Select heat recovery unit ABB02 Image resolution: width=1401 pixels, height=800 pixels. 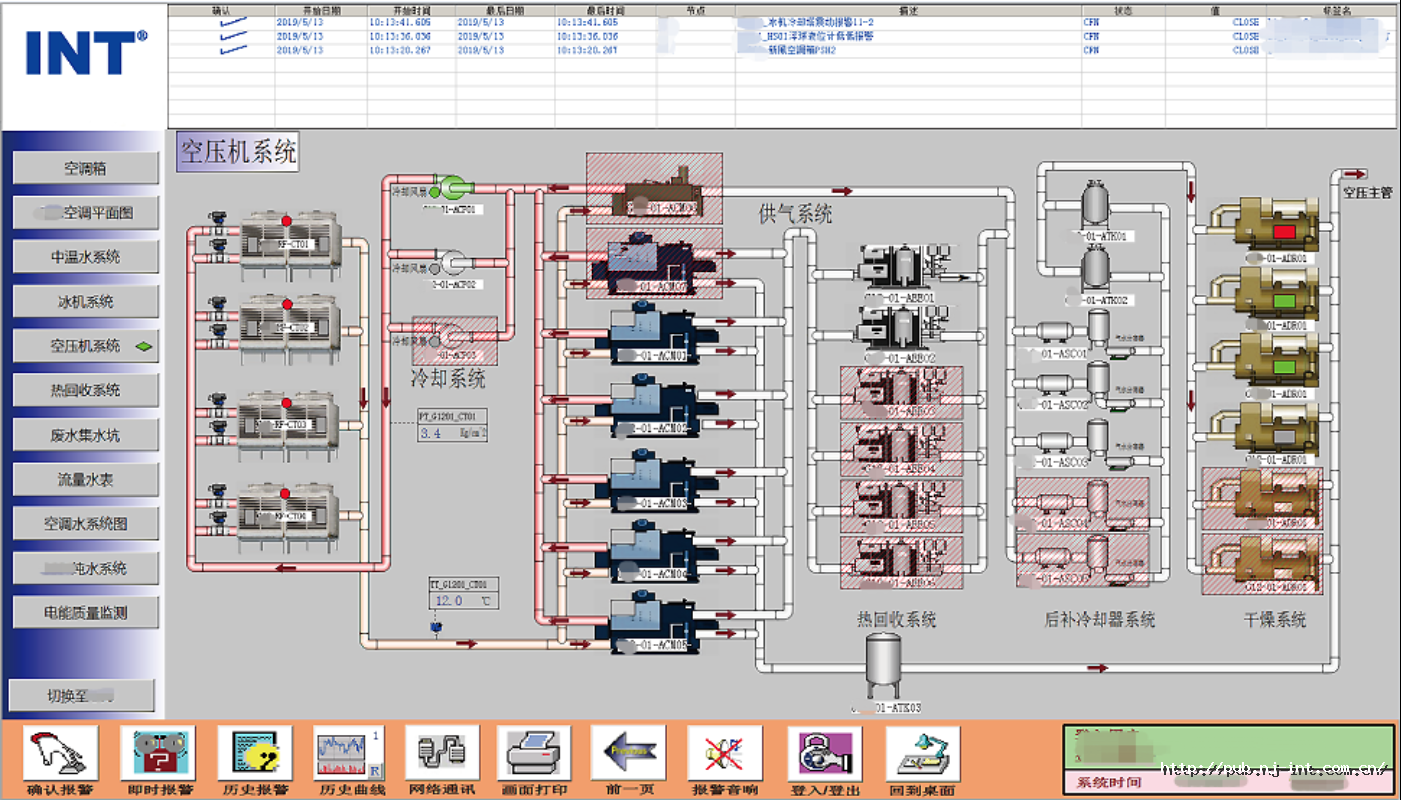905,328
